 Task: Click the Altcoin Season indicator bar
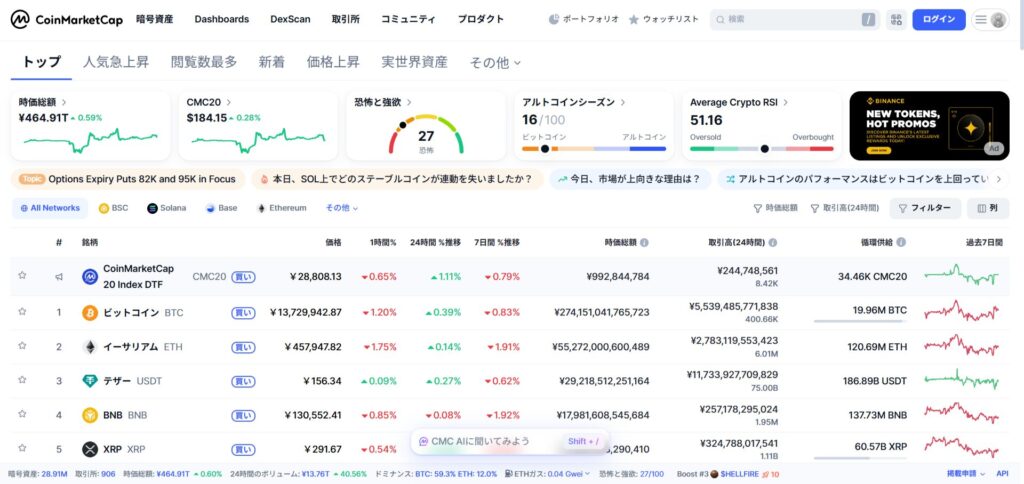click(x=594, y=149)
